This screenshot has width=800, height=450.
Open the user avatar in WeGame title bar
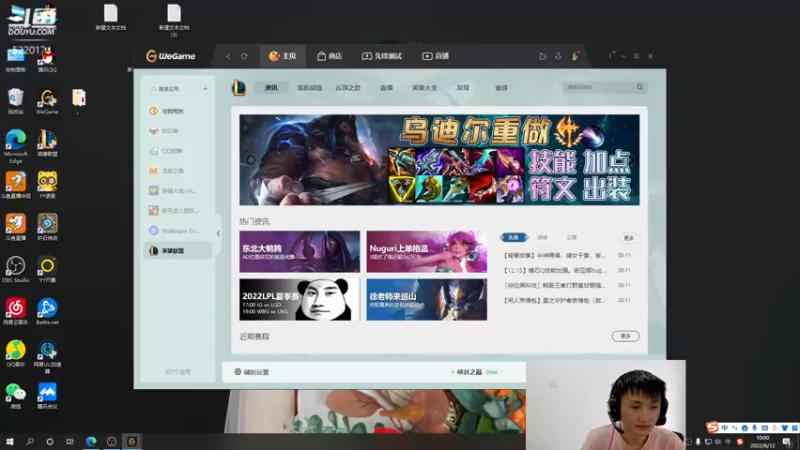pyautogui.click(x=575, y=56)
